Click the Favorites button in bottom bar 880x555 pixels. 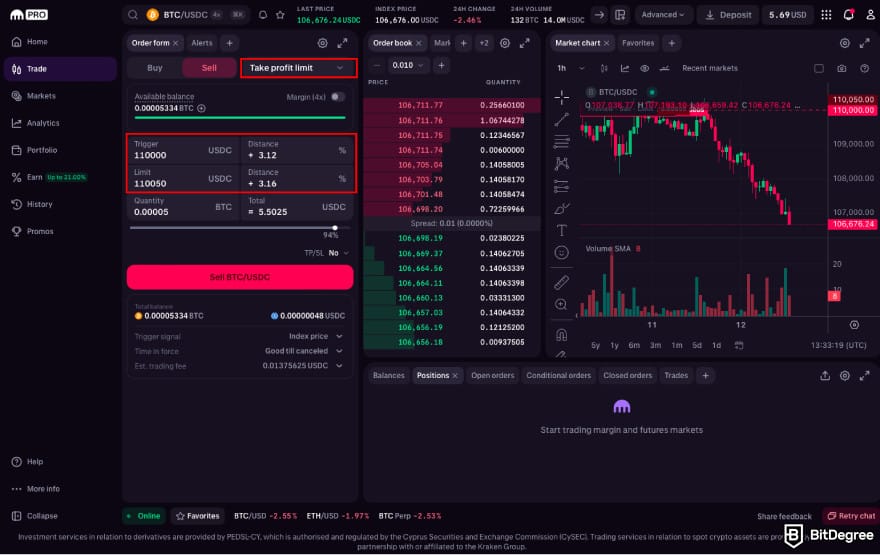(x=197, y=516)
